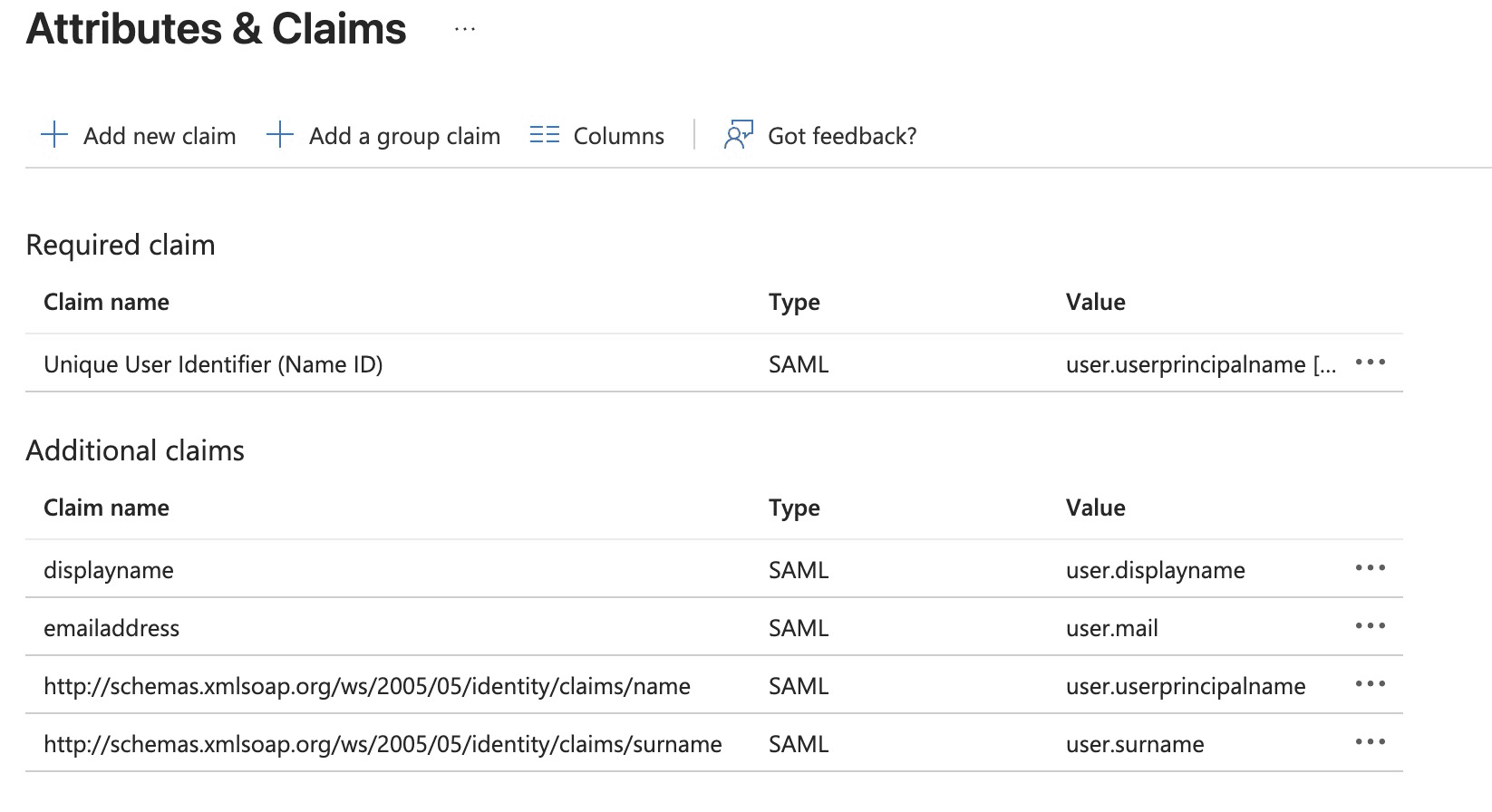This screenshot has width=1492, height=812.
Task: Click the Add new claim label
Action: tap(160, 136)
